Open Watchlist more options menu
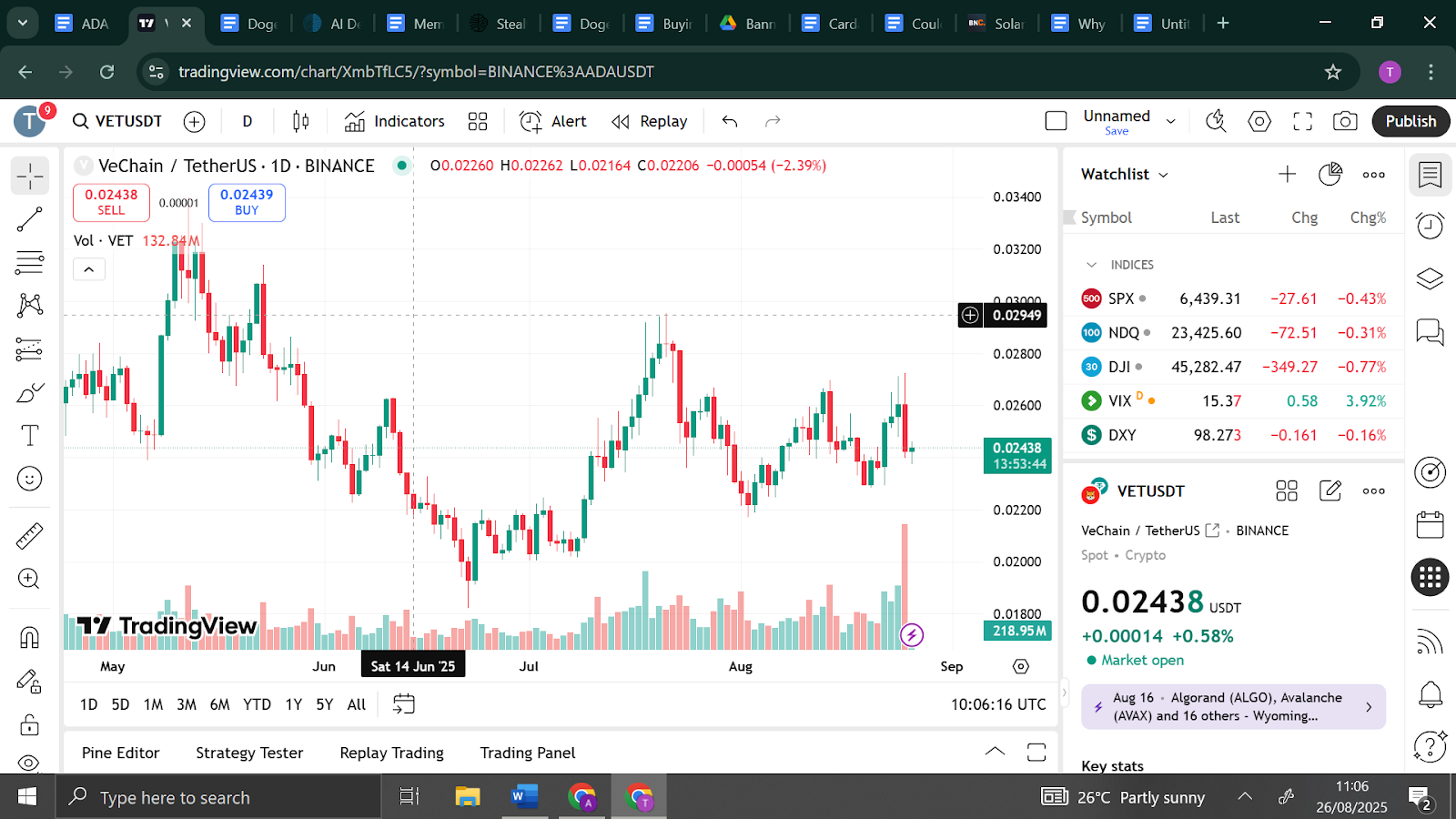The width and height of the screenshot is (1456, 819). tap(1374, 174)
